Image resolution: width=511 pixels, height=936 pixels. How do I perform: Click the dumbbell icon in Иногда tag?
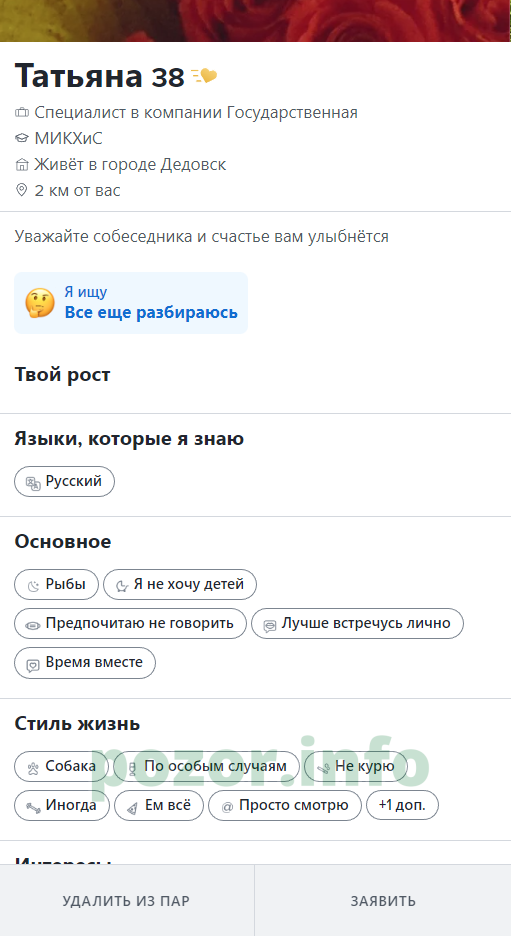pyautogui.click(x=33, y=806)
